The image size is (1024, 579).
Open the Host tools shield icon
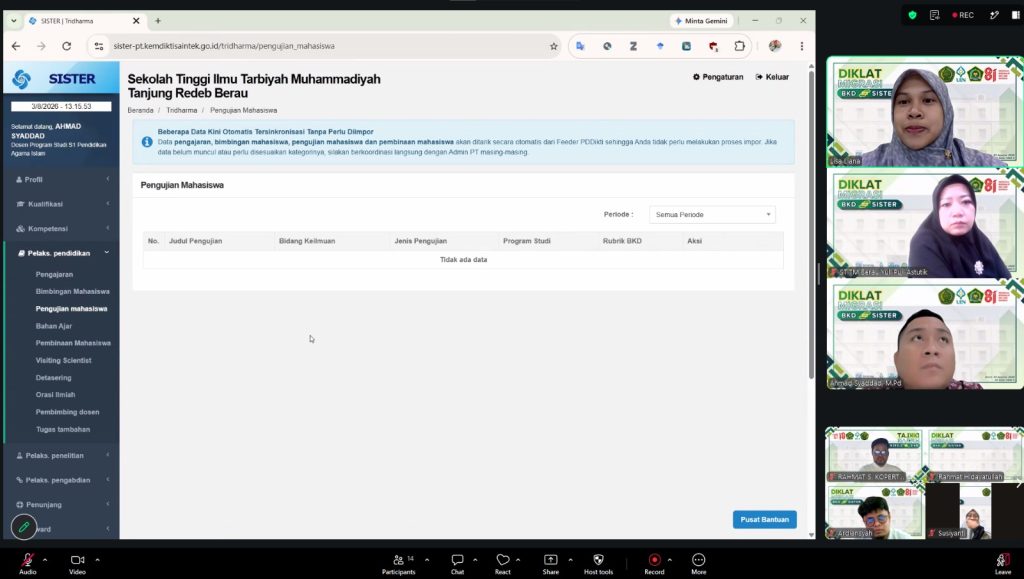[598, 560]
